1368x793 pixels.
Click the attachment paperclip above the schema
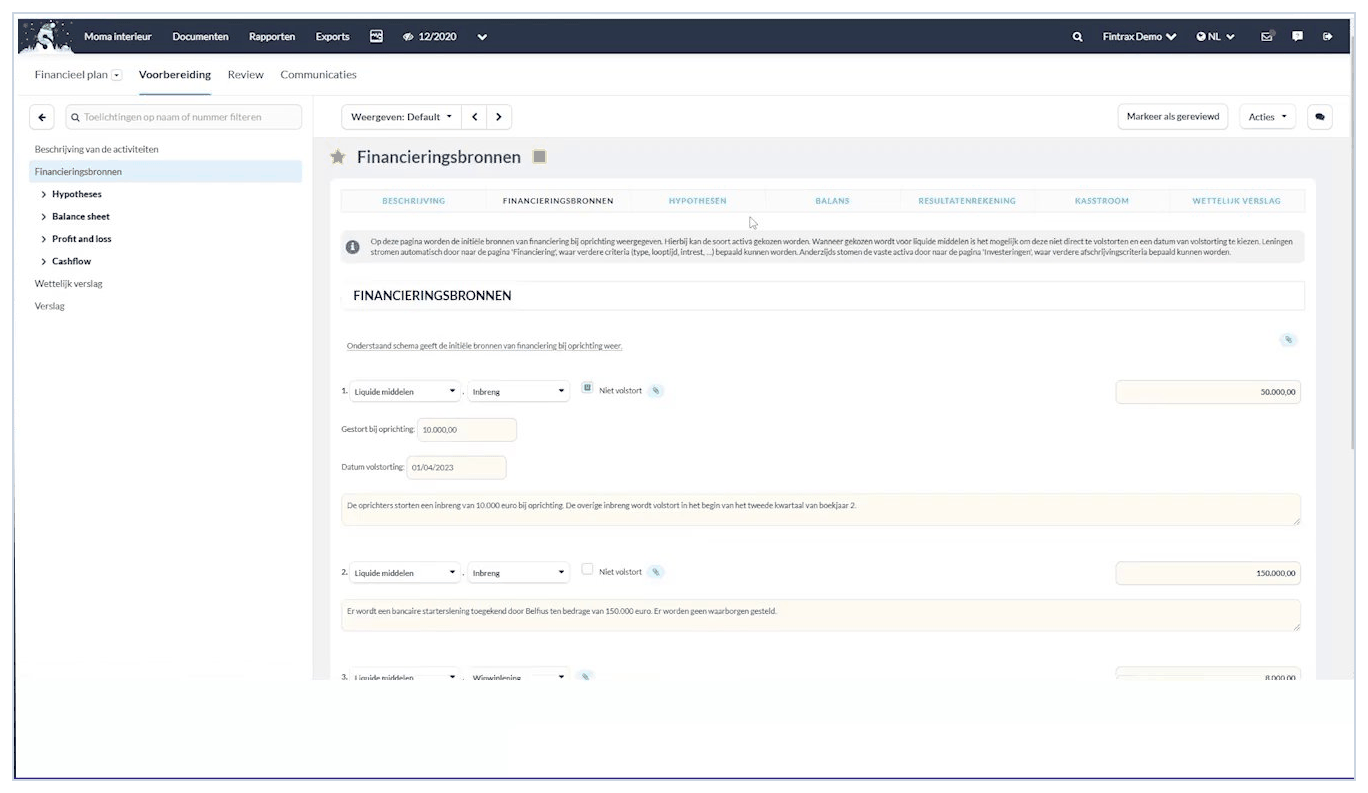click(x=1289, y=340)
